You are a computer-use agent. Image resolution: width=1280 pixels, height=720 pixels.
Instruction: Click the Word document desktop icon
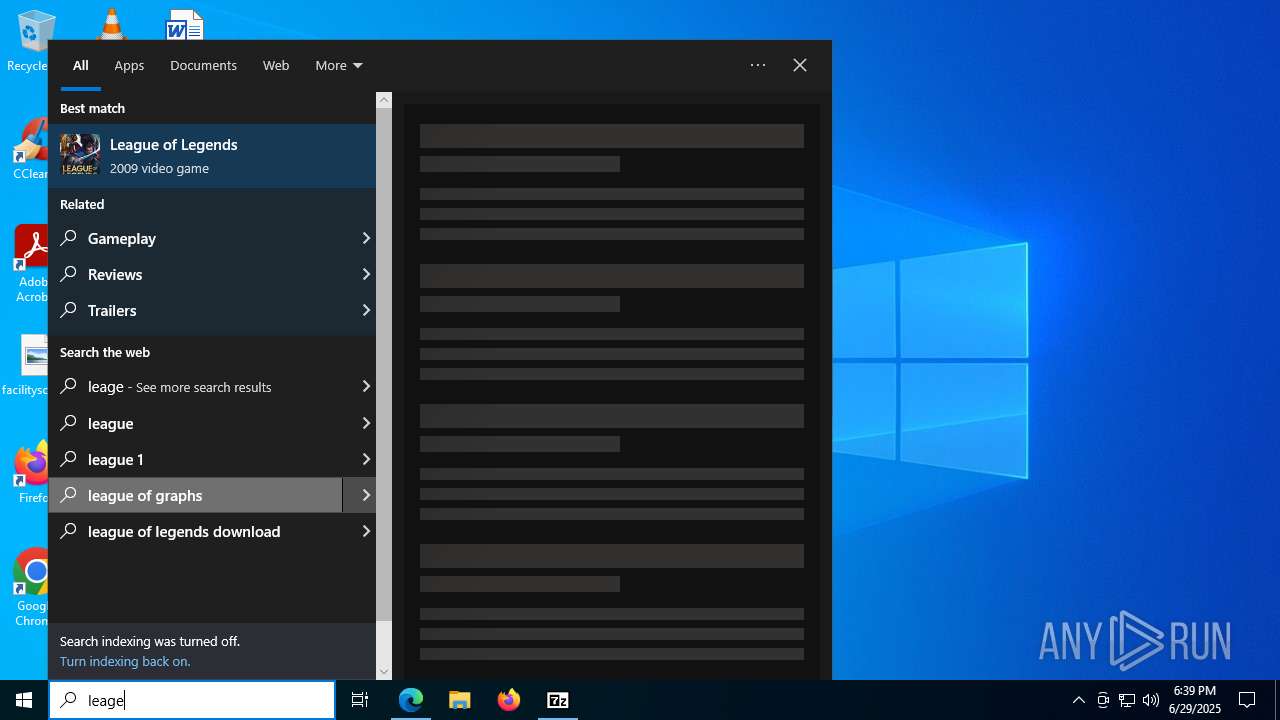click(185, 24)
